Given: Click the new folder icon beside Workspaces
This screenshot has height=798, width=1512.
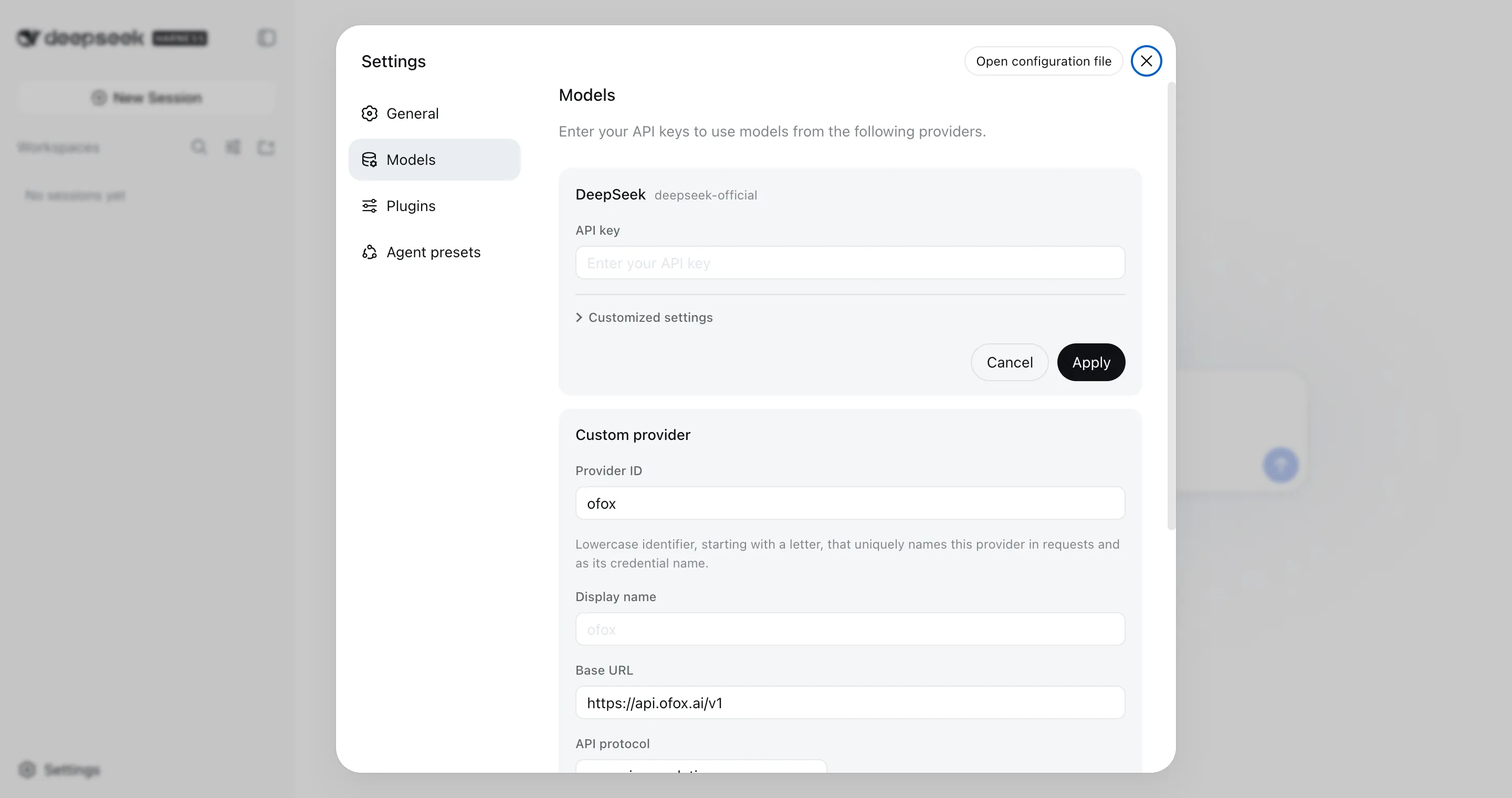Looking at the screenshot, I should [266, 146].
